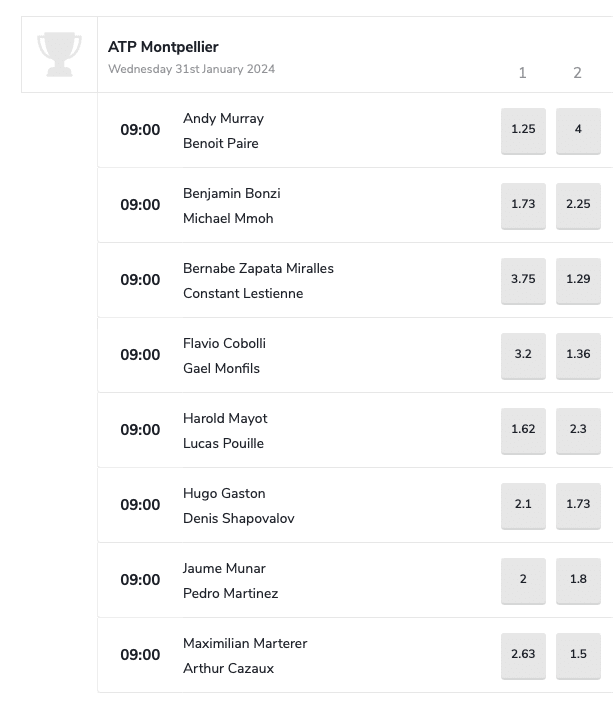This screenshot has width=613, height=706.
Task: Select Jaume Munar at odds 2
Action: tap(523, 581)
